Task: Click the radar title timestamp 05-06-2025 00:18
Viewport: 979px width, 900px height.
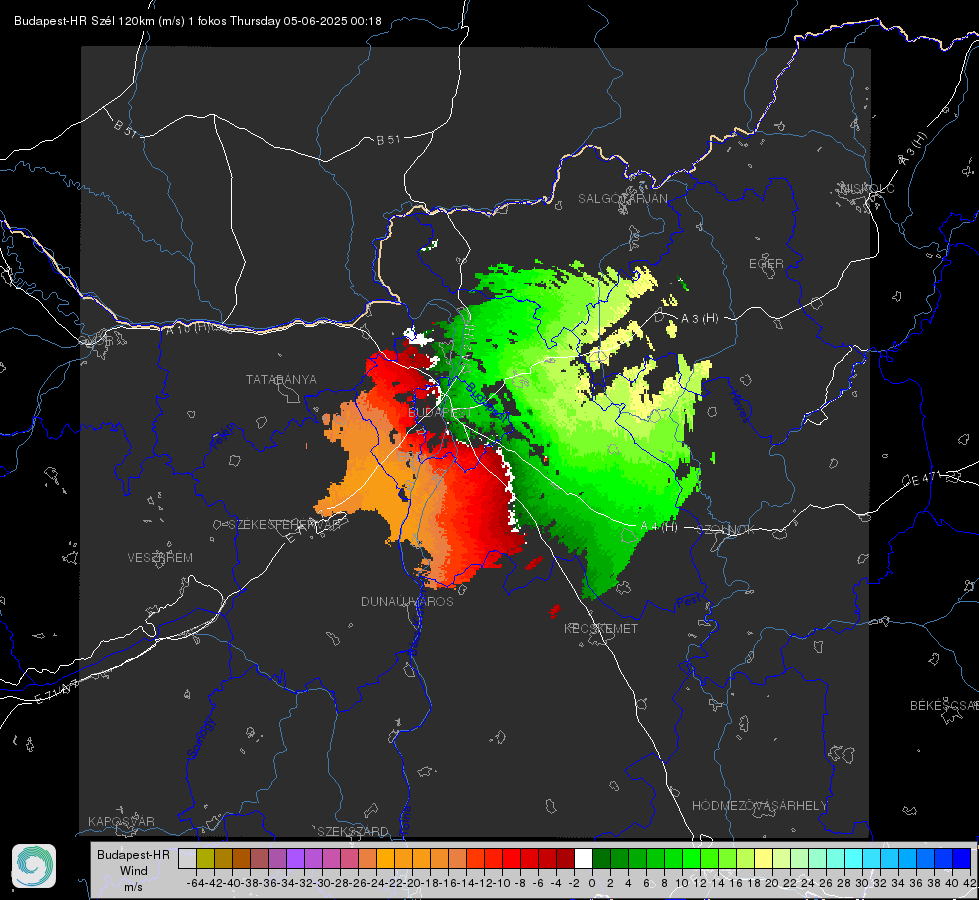Action: [332, 21]
